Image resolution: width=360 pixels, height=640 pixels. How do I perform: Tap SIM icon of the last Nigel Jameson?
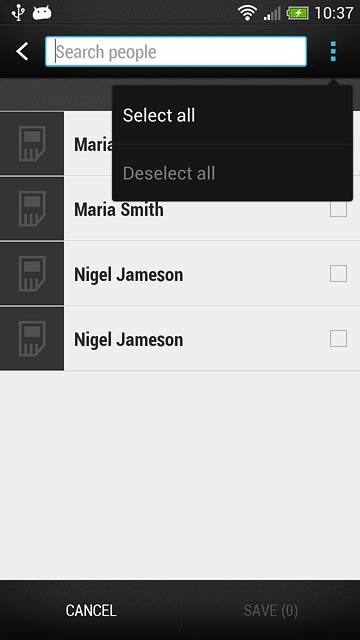pyautogui.click(x=32, y=339)
